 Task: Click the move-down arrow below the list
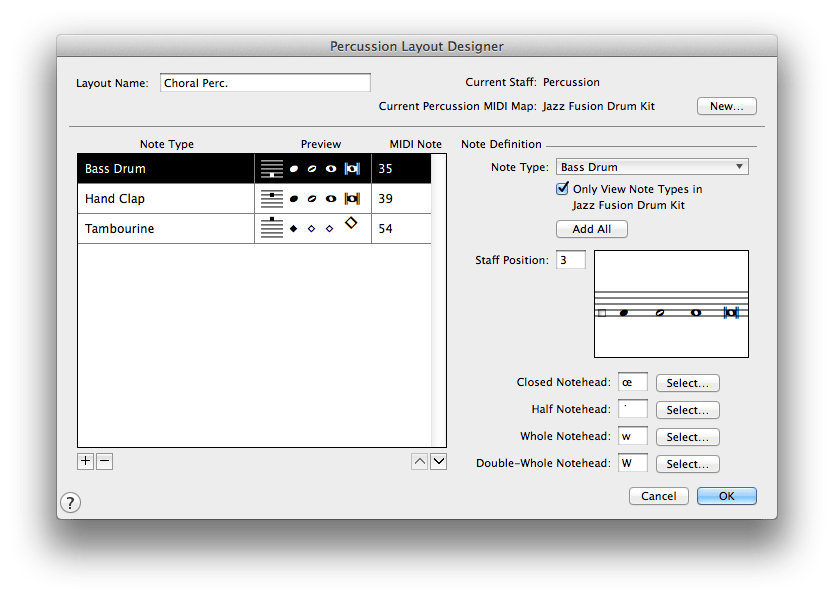(x=438, y=461)
